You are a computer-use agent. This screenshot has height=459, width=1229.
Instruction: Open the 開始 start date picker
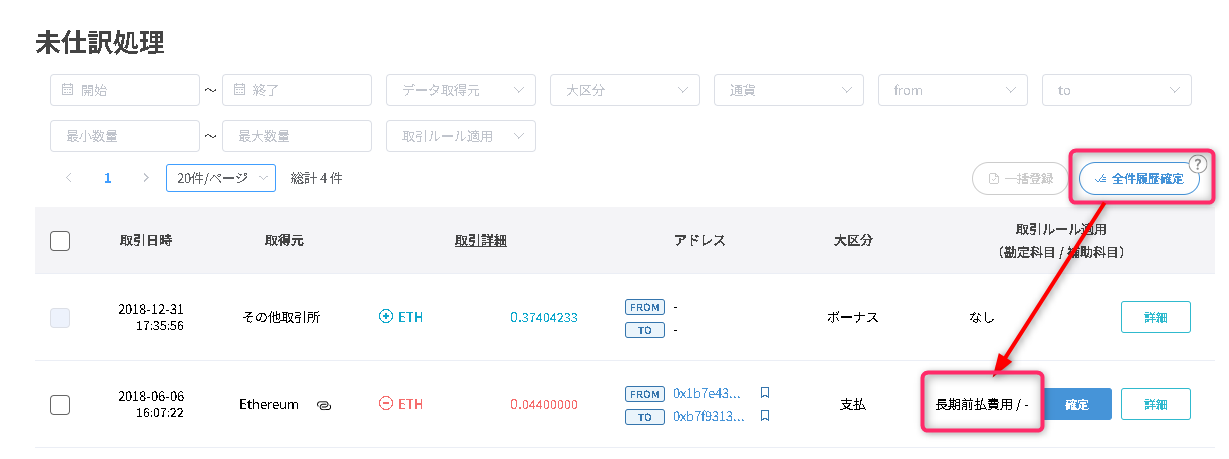pyautogui.click(x=125, y=90)
